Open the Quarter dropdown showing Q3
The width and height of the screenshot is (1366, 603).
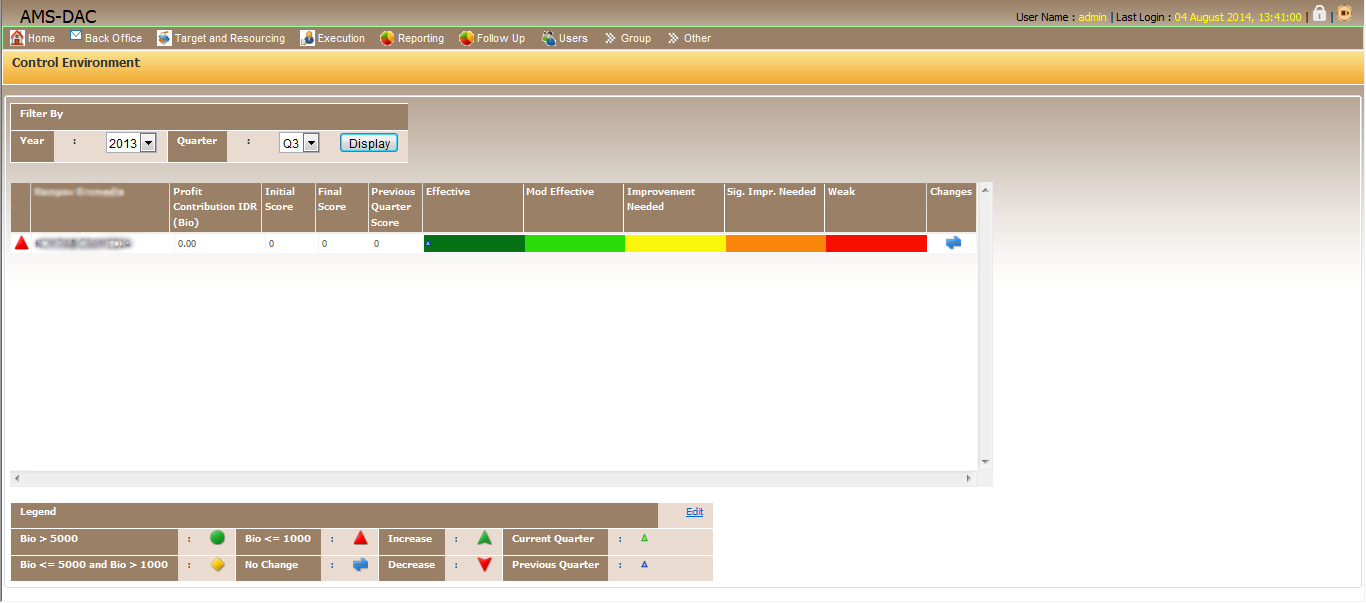click(299, 144)
